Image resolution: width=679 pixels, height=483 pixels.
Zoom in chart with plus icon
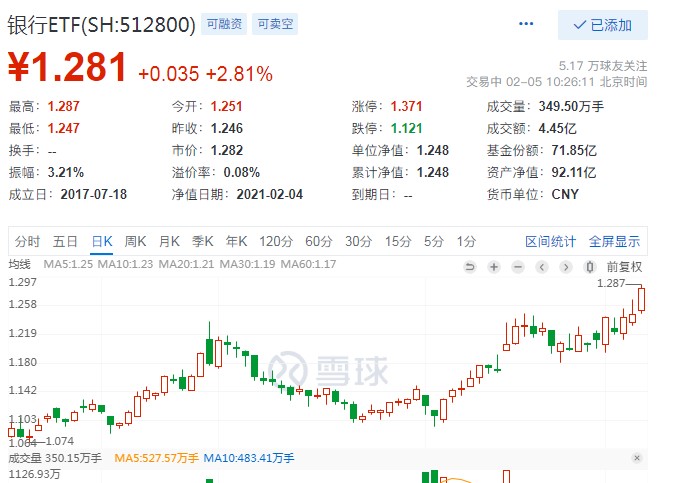(494, 267)
